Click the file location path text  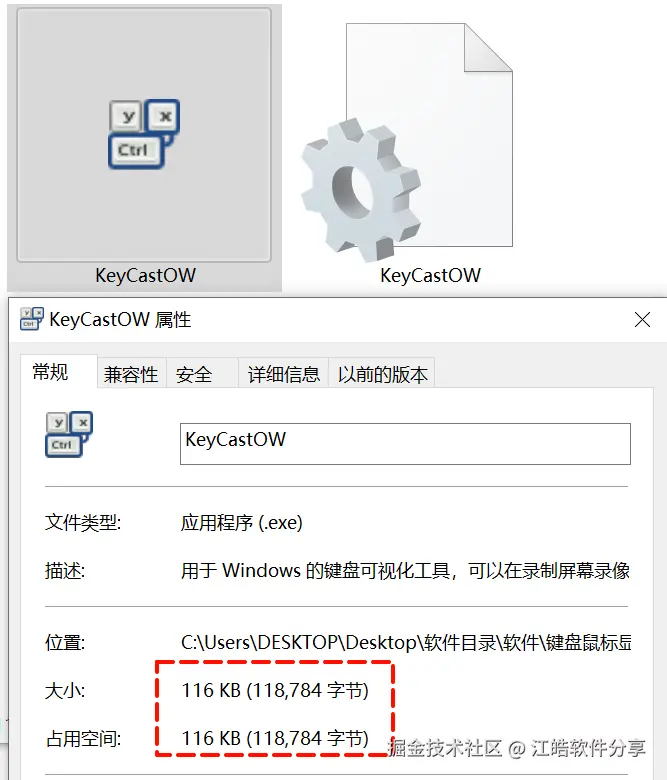[x=406, y=643]
